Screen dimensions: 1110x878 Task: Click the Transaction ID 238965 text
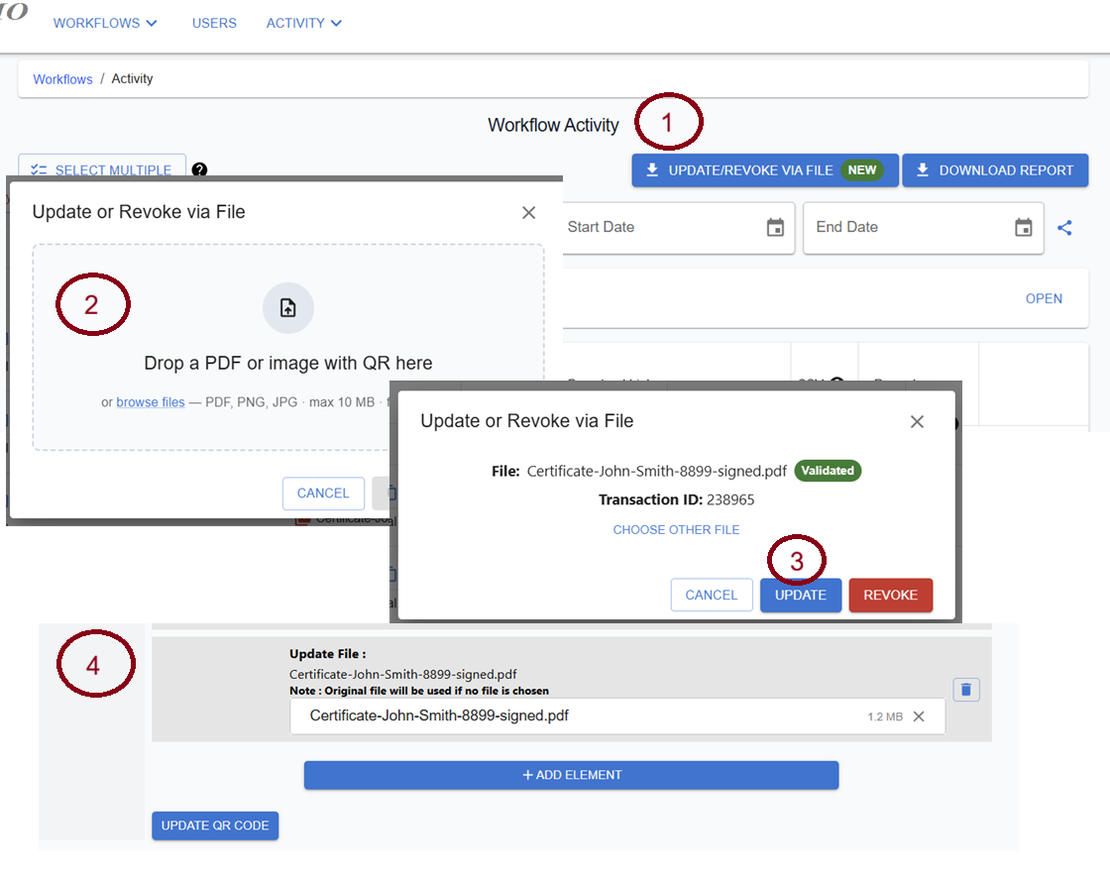[676, 500]
